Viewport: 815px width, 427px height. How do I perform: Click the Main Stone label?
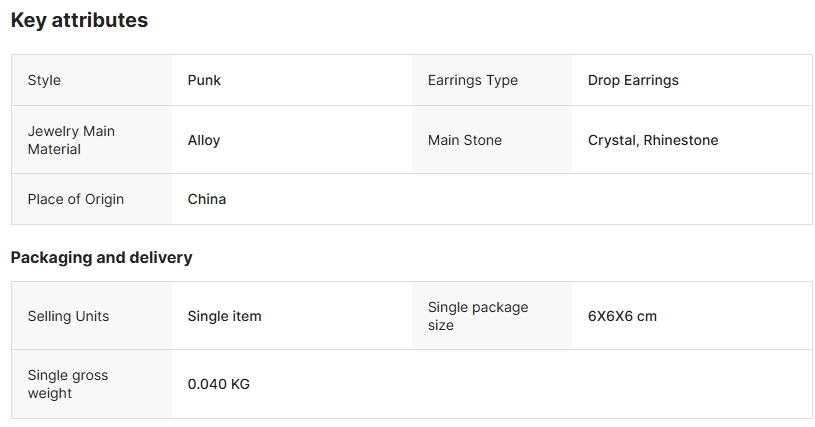(x=465, y=140)
